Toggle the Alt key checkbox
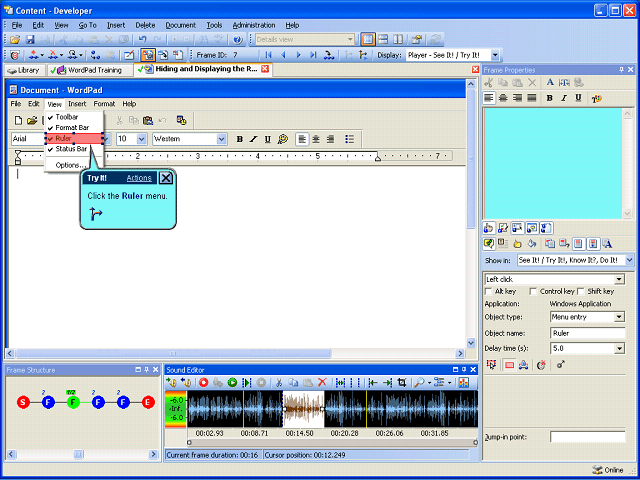 [488, 291]
